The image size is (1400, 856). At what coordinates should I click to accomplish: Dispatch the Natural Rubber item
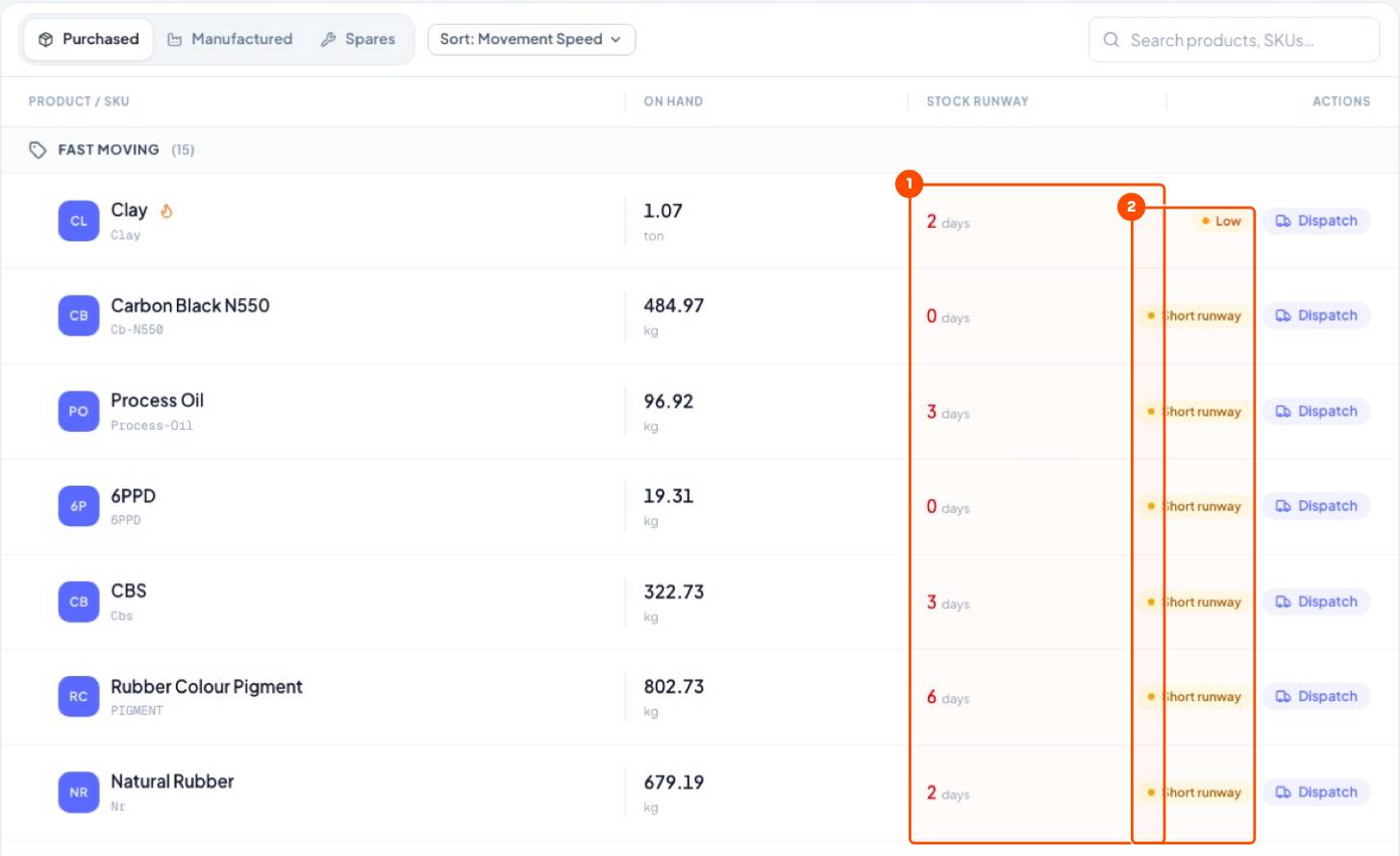(1316, 793)
